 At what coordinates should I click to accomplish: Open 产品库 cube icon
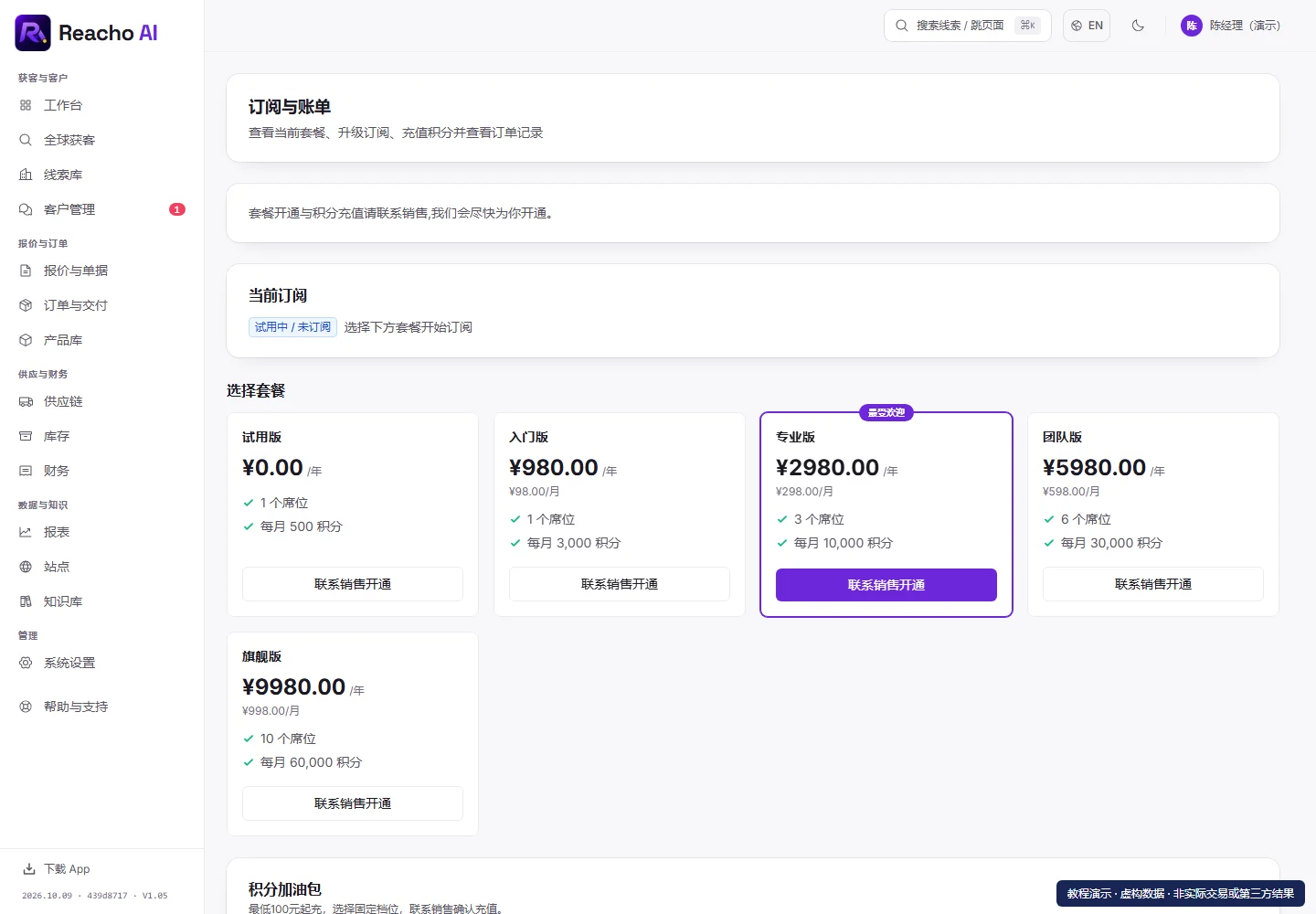pyautogui.click(x=26, y=340)
